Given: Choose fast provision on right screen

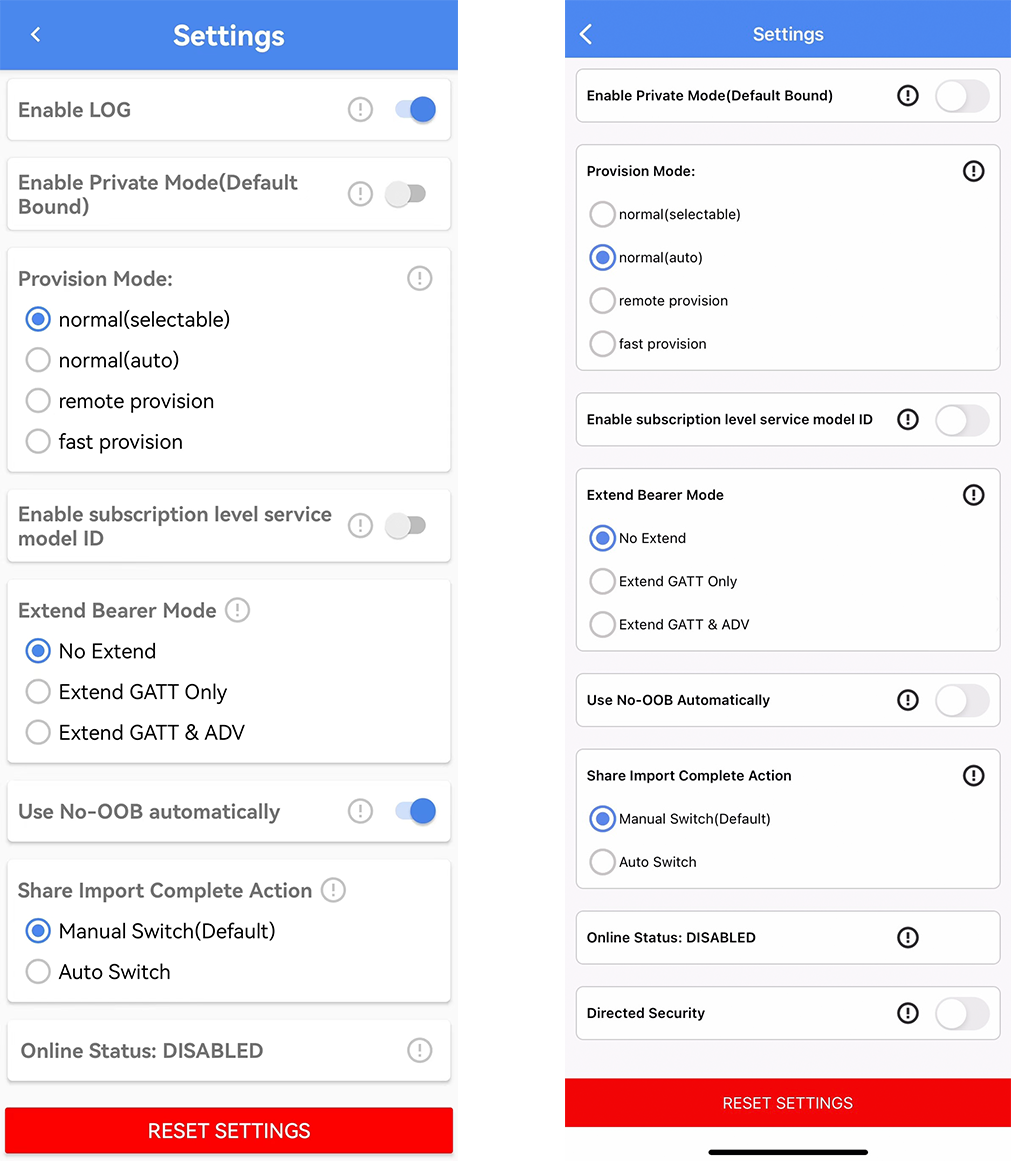Looking at the screenshot, I should click(x=602, y=344).
